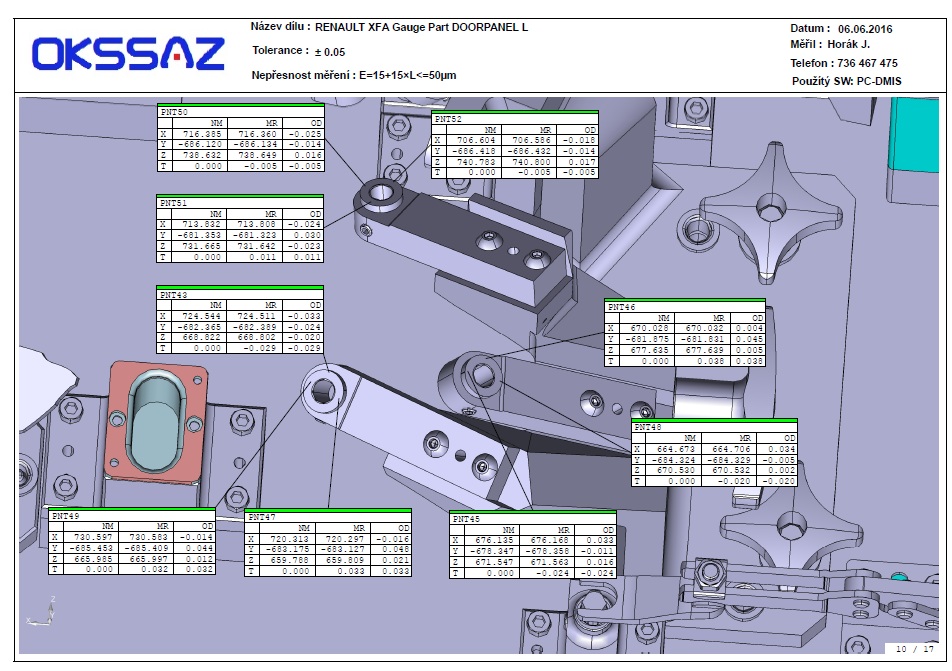Click Y deviation "0.048" in PNT47

tap(396, 550)
